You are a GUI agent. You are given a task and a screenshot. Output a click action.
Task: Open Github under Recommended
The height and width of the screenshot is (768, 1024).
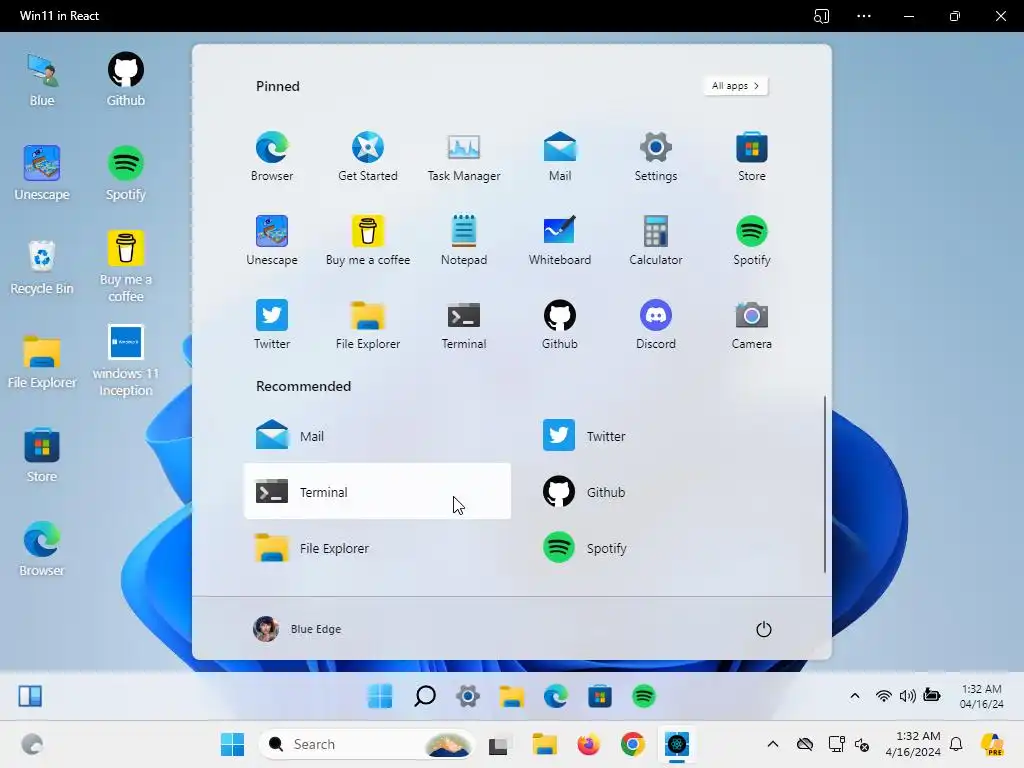[x=664, y=491]
